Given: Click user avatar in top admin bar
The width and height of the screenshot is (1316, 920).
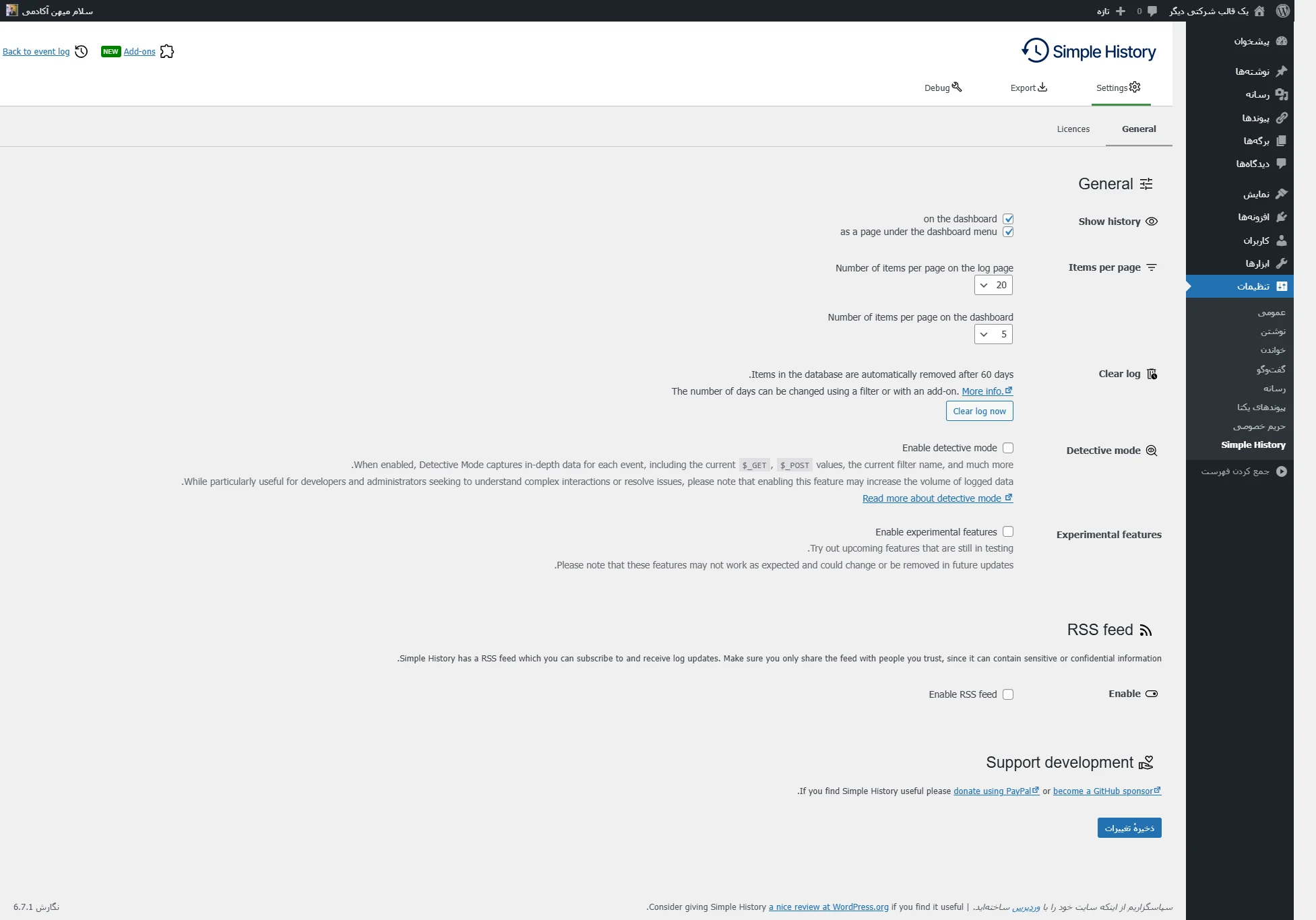Looking at the screenshot, I should 12,11.
